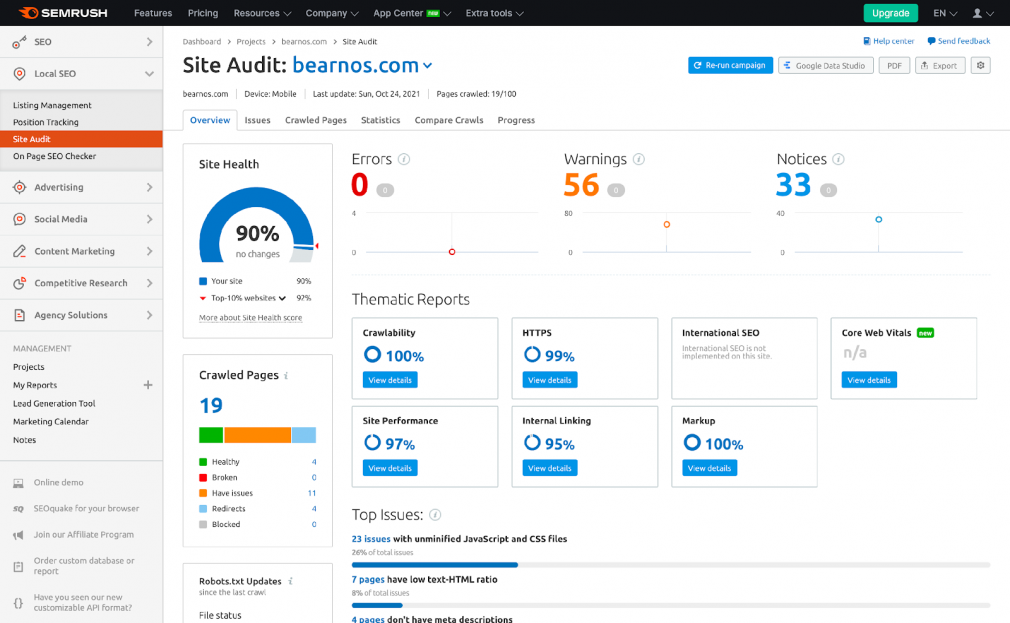View details for Internal Linking
The width and height of the screenshot is (1010, 623).
click(x=549, y=468)
